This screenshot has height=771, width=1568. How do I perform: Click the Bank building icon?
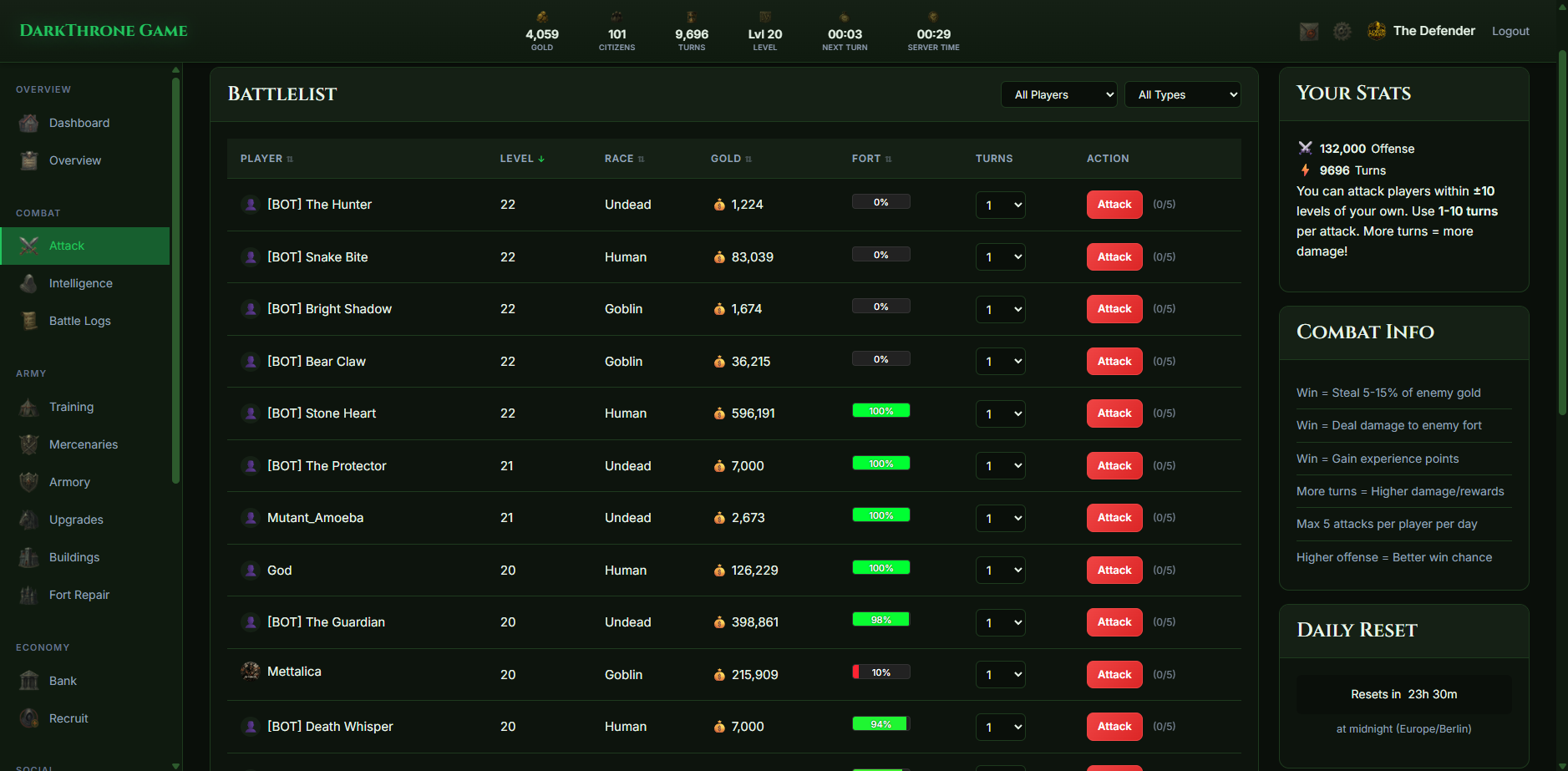pyautogui.click(x=29, y=681)
